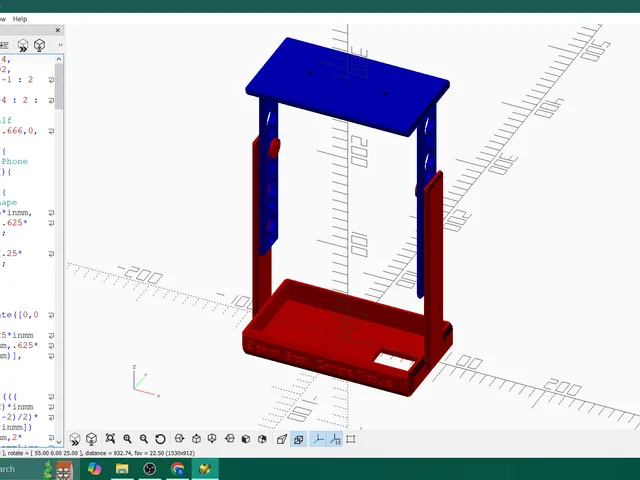Click the holiday widget icon on taskbar

pyautogui.click(x=59, y=469)
